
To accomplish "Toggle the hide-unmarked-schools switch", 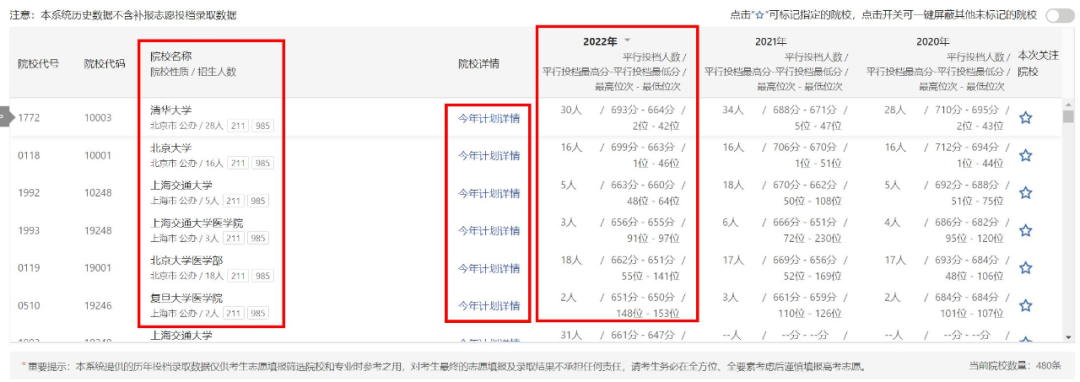I will point(1059,15).
